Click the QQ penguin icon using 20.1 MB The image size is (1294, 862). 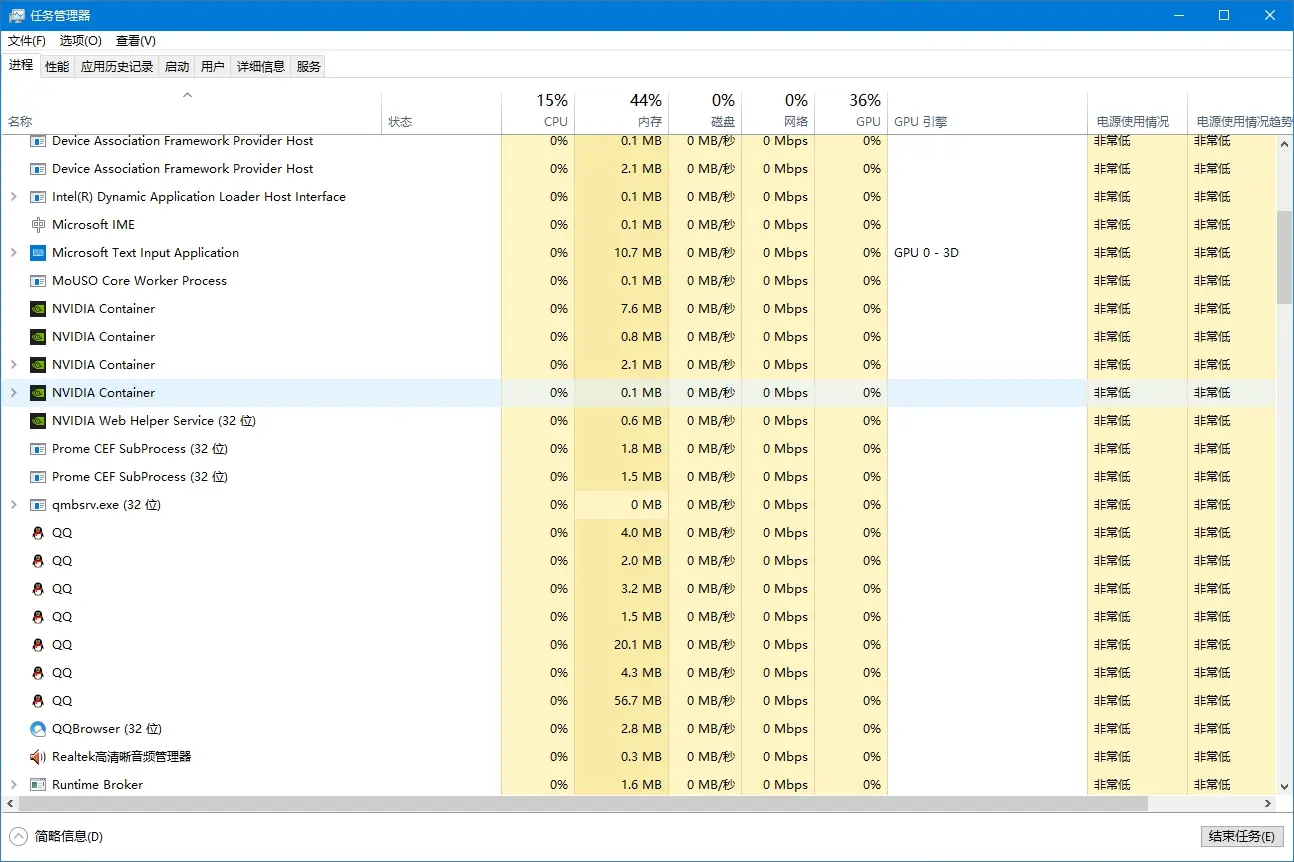38,645
